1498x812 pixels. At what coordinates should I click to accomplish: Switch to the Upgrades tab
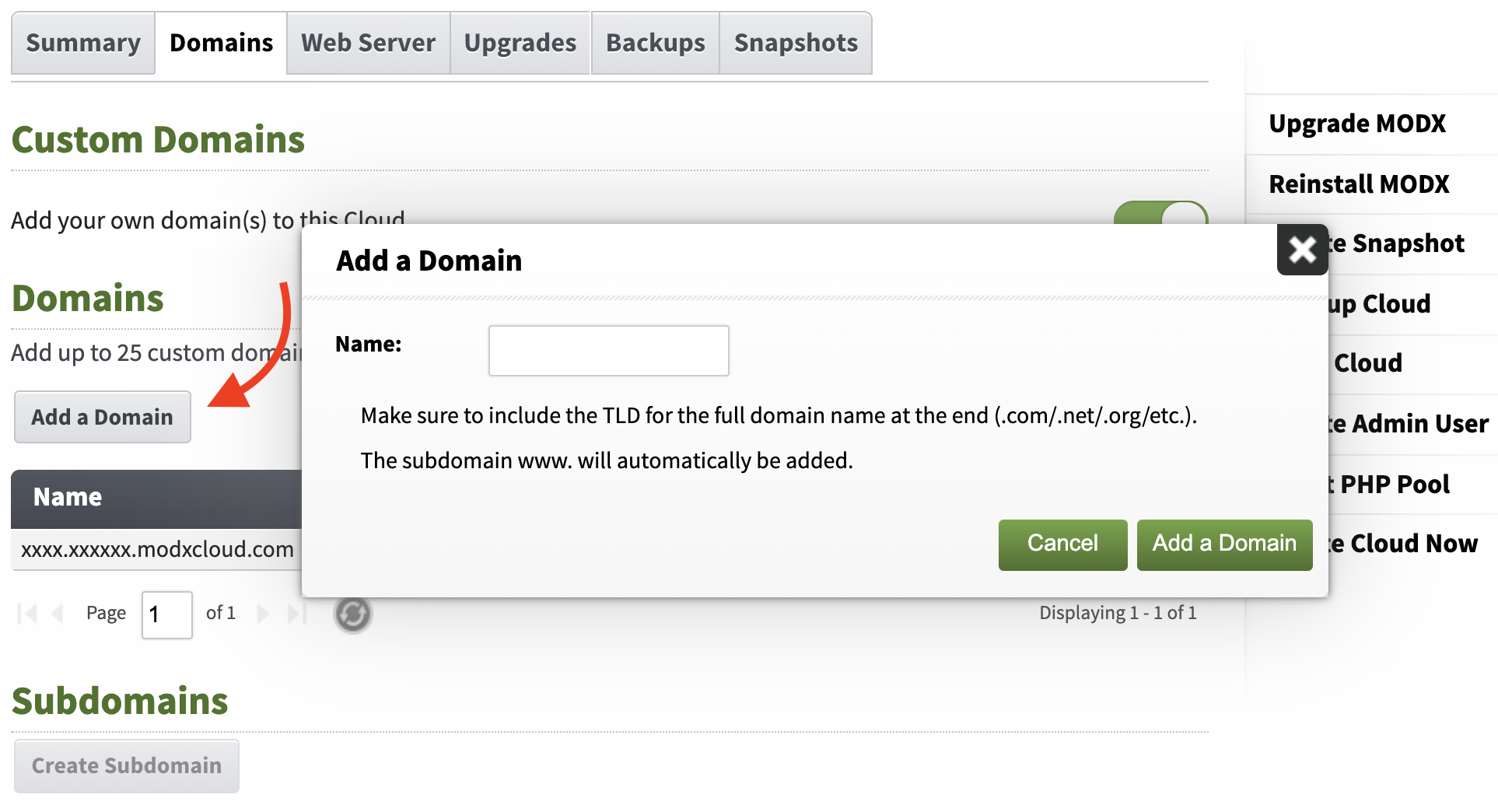519,43
